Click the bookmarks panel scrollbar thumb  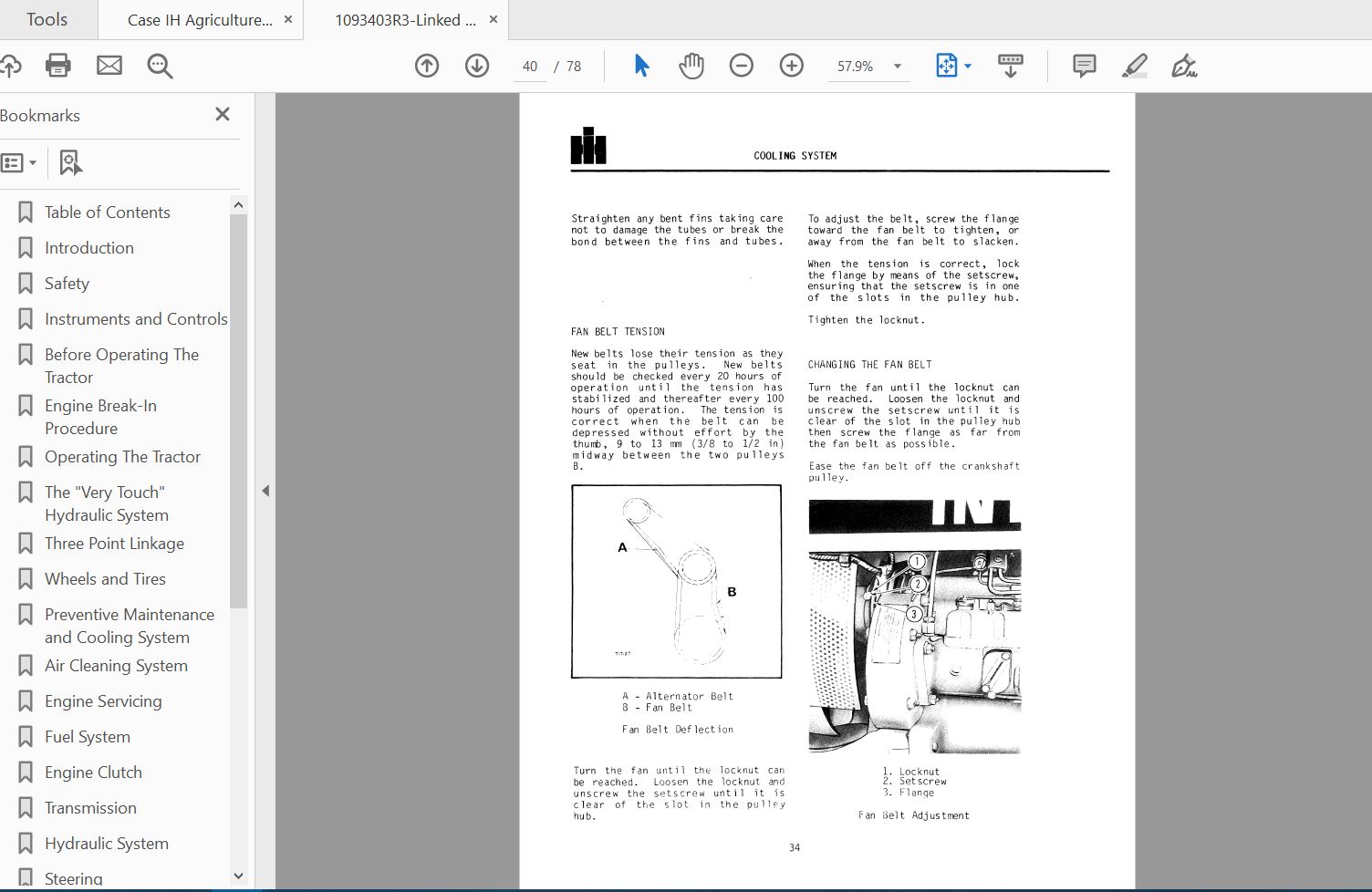(x=238, y=411)
